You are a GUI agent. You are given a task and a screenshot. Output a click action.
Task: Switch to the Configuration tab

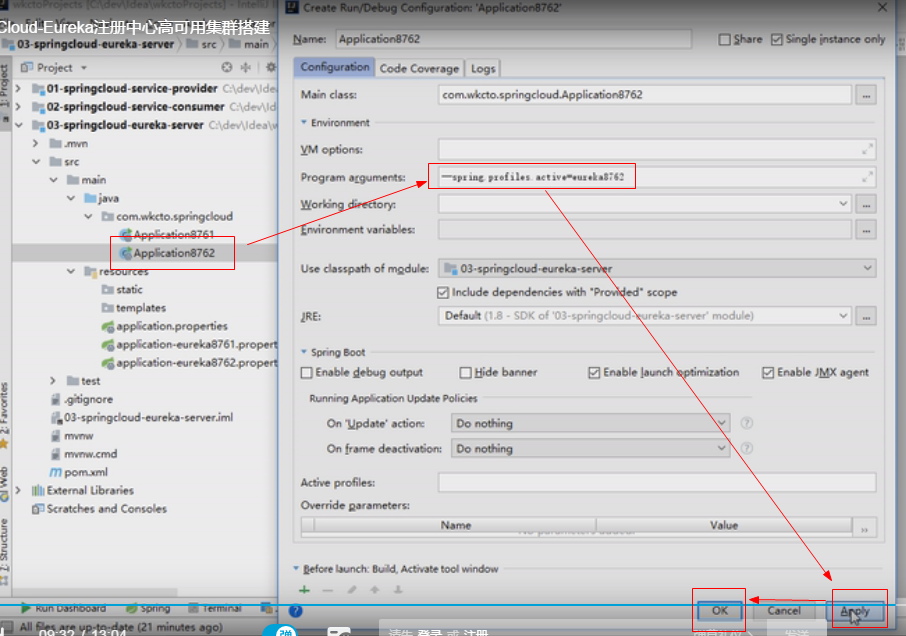335,67
